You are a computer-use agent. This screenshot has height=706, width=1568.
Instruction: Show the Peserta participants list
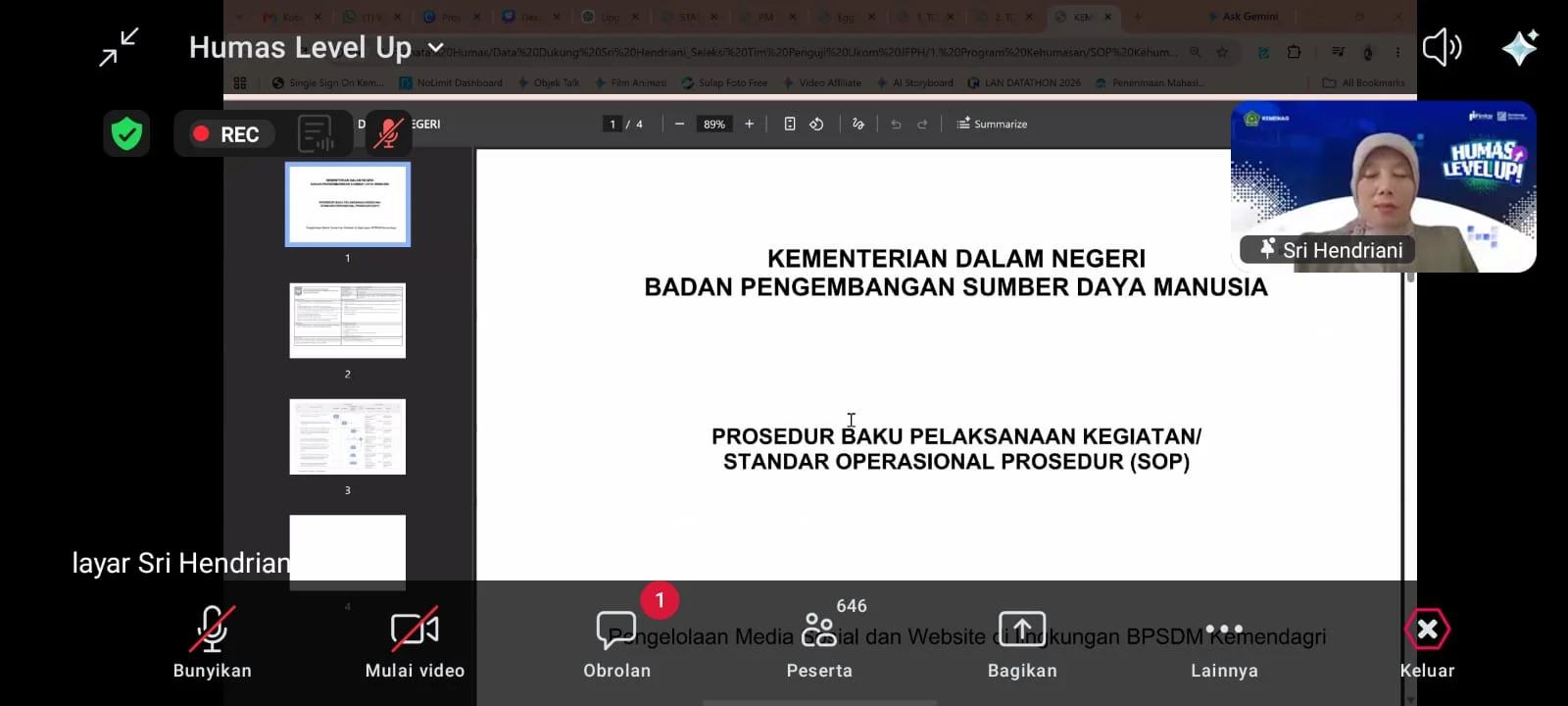[x=819, y=643]
